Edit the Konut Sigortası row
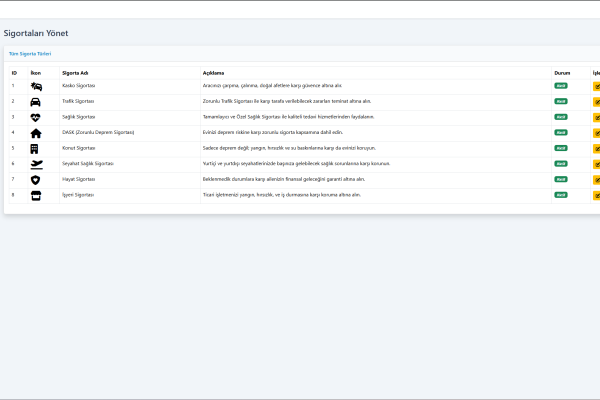The height and width of the screenshot is (400, 600). tap(596, 148)
